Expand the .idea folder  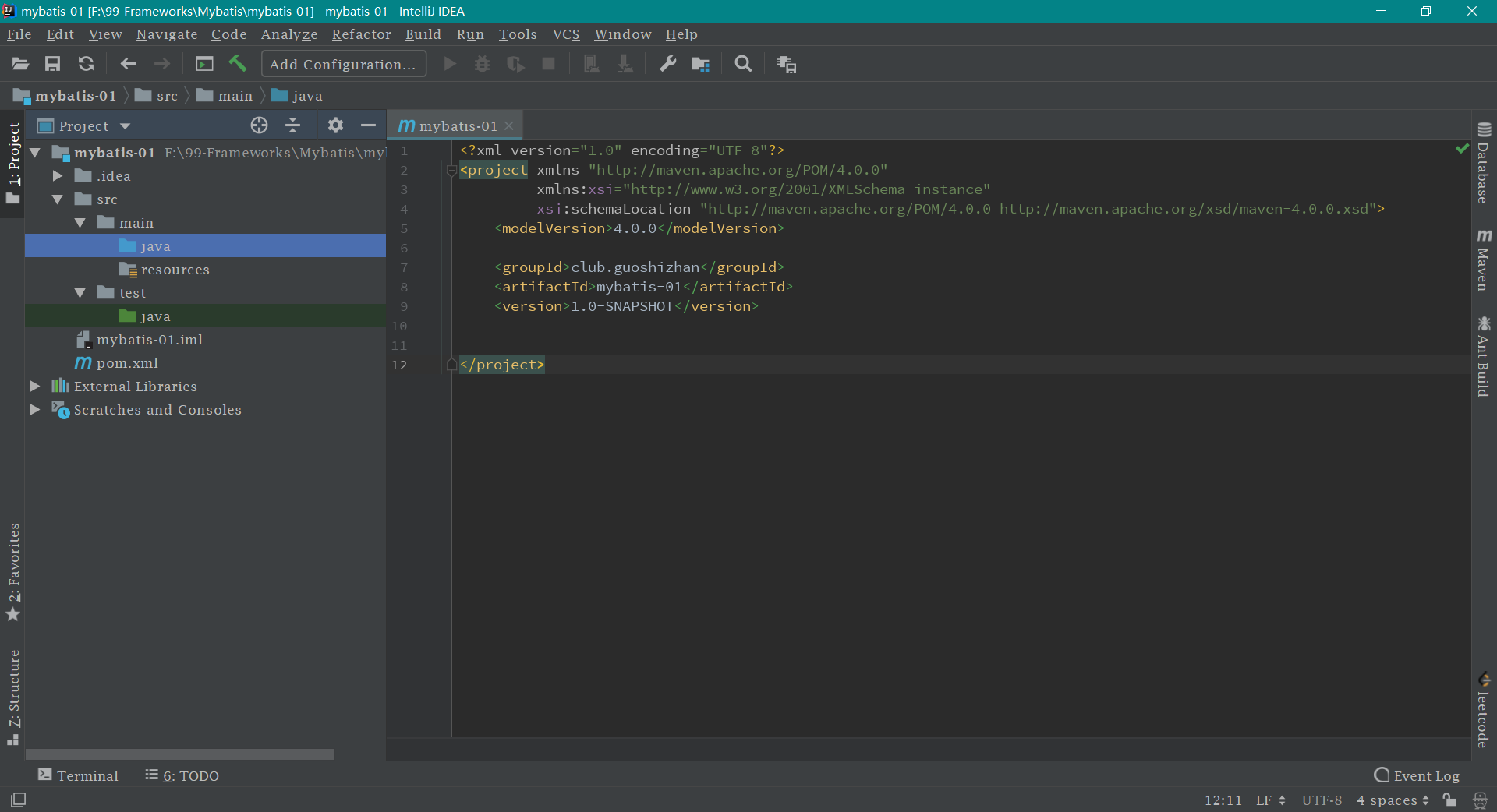[58, 176]
